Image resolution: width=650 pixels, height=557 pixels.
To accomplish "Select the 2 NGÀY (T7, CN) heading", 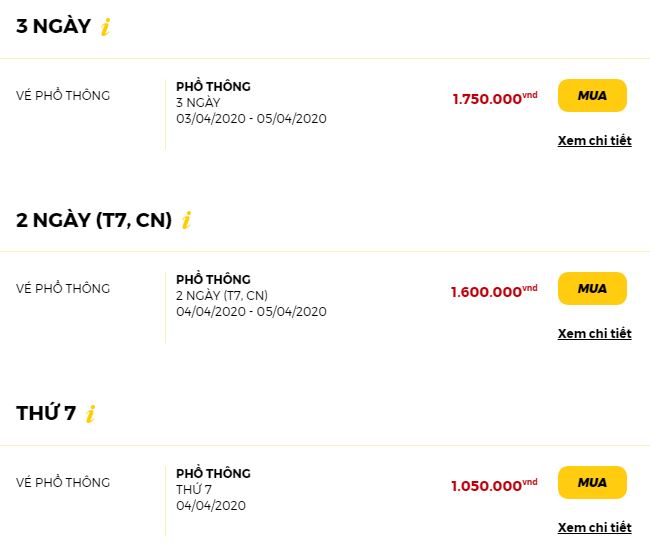I will [94, 220].
